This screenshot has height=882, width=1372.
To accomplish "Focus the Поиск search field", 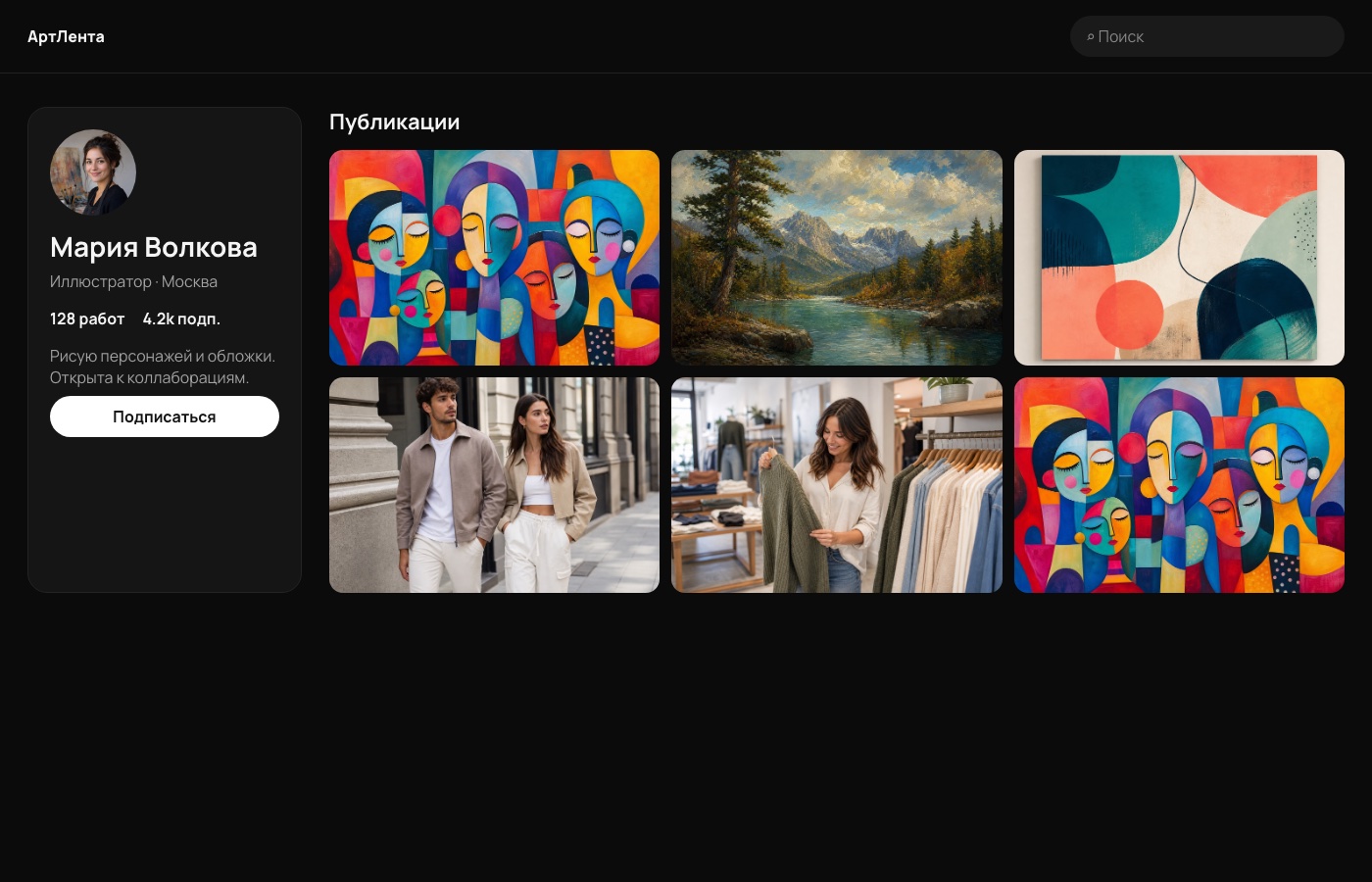I will pos(1207,36).
